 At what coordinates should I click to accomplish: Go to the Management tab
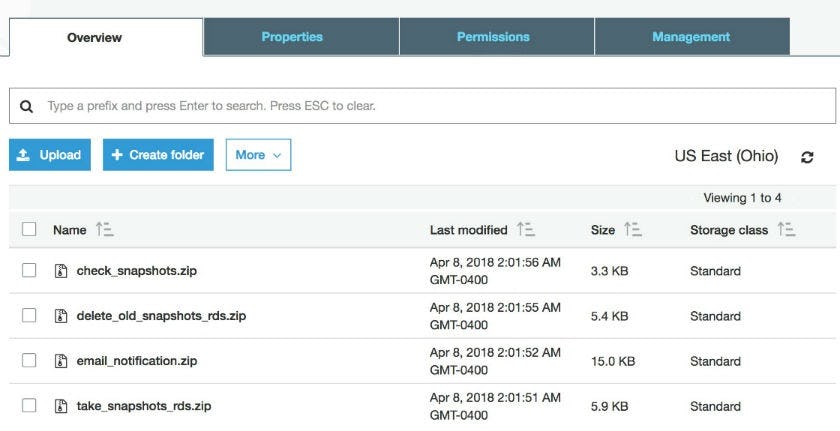pos(691,37)
